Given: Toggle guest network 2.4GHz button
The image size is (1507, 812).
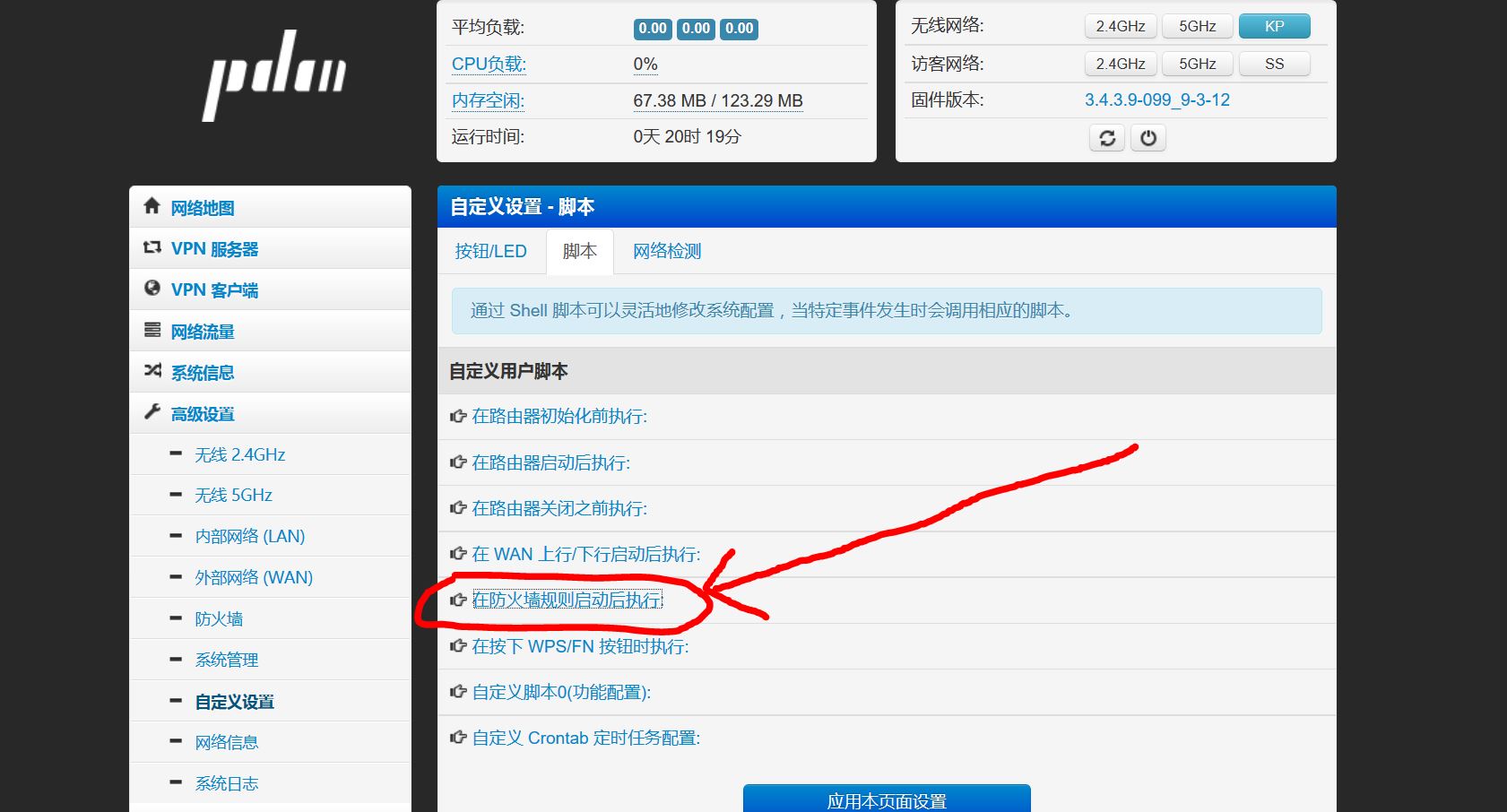Looking at the screenshot, I should tap(1121, 64).
